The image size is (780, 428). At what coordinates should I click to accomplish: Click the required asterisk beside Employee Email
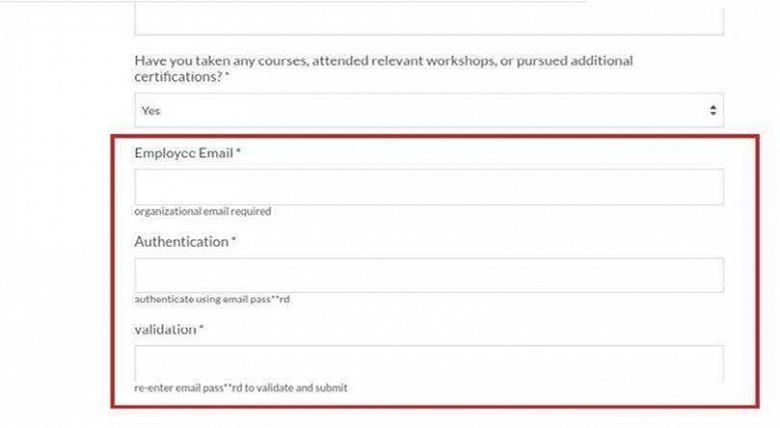tap(239, 153)
